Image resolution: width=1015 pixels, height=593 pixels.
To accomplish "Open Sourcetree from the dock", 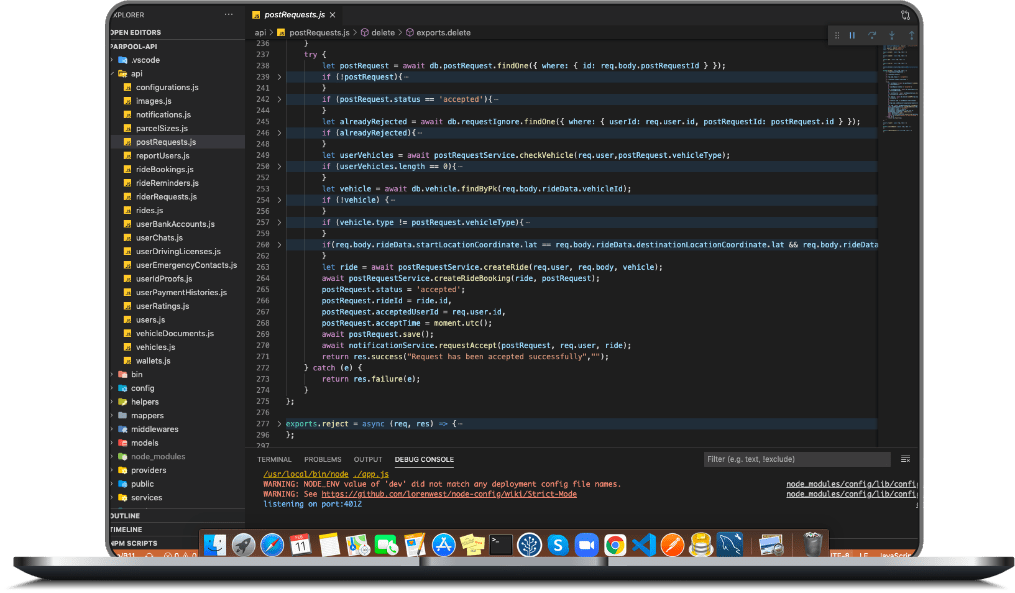I will (x=530, y=545).
